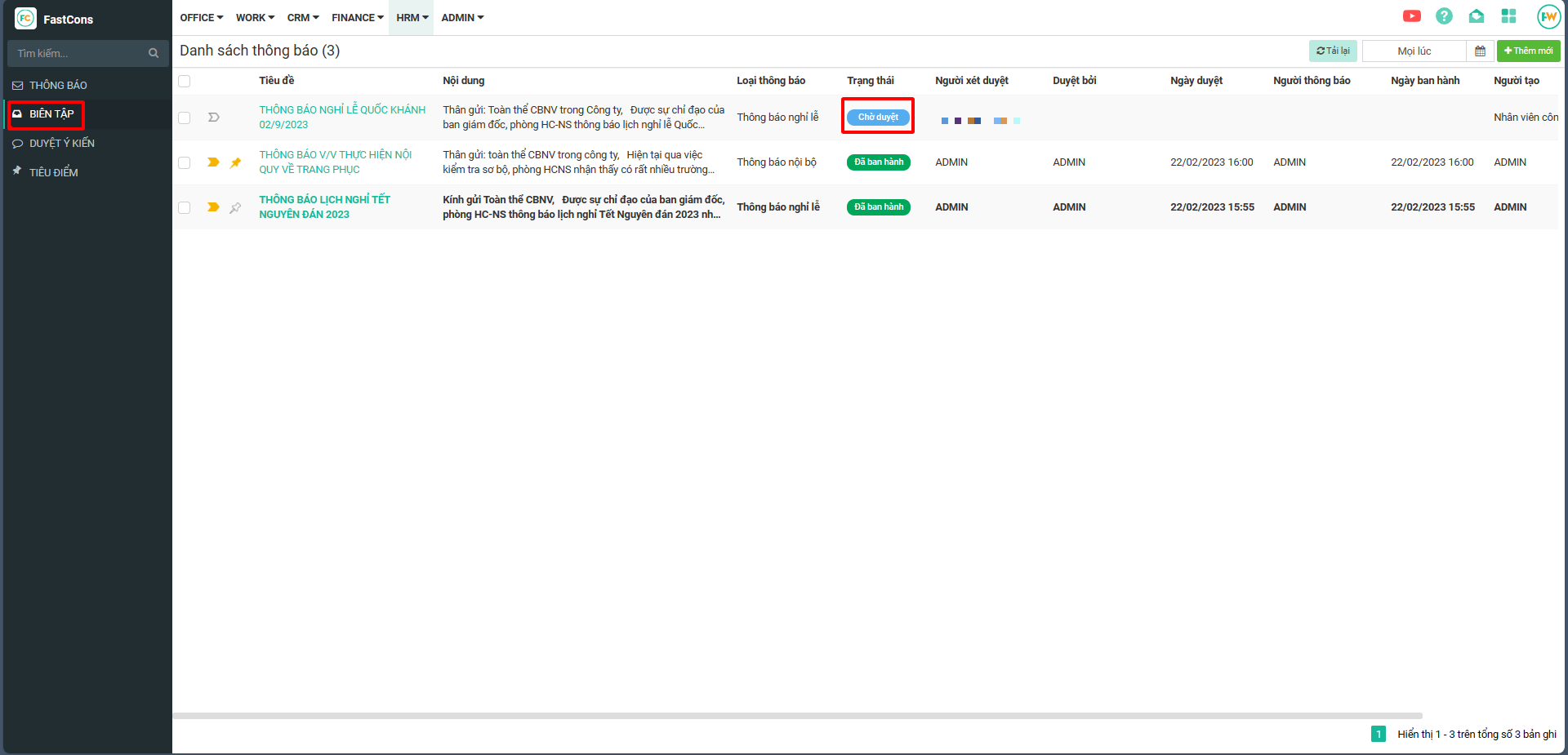Click the green Thêm mới button
The height and width of the screenshot is (755, 1568).
coord(1528,51)
